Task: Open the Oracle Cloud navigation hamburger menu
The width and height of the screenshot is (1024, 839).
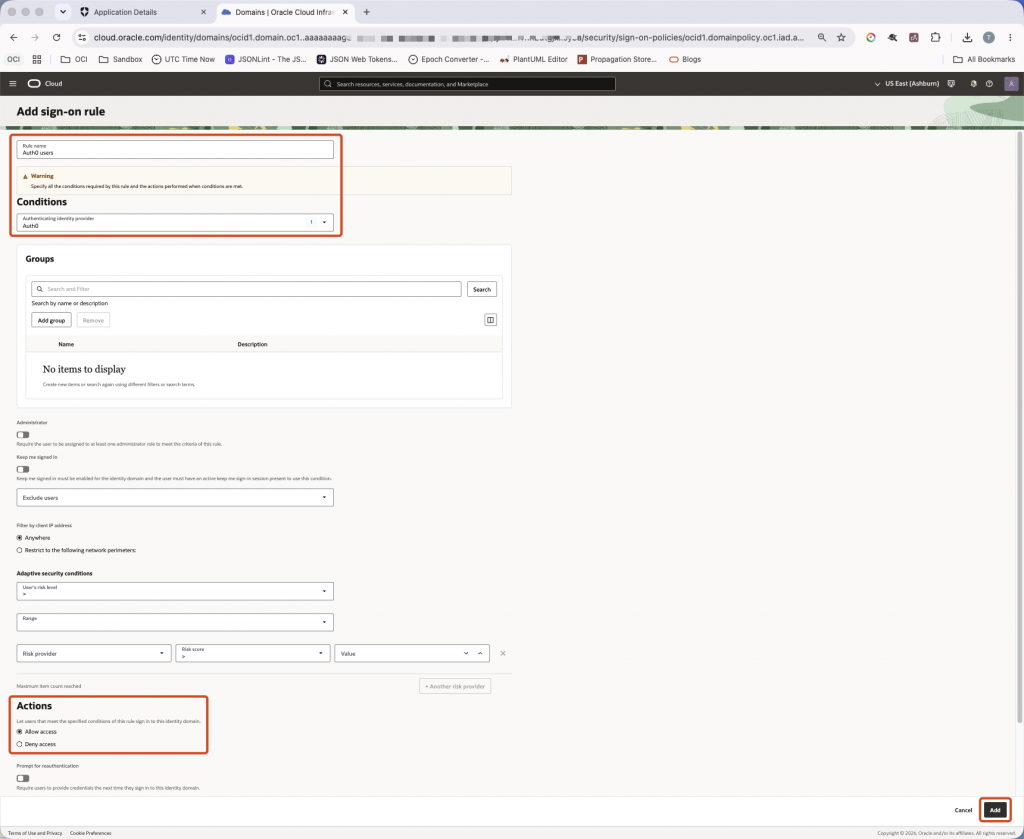Action: [x=12, y=84]
